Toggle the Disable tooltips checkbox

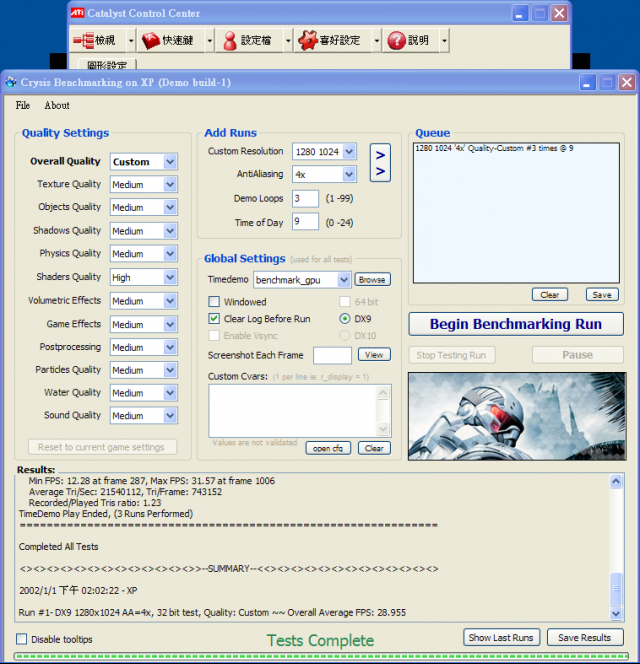point(22,639)
